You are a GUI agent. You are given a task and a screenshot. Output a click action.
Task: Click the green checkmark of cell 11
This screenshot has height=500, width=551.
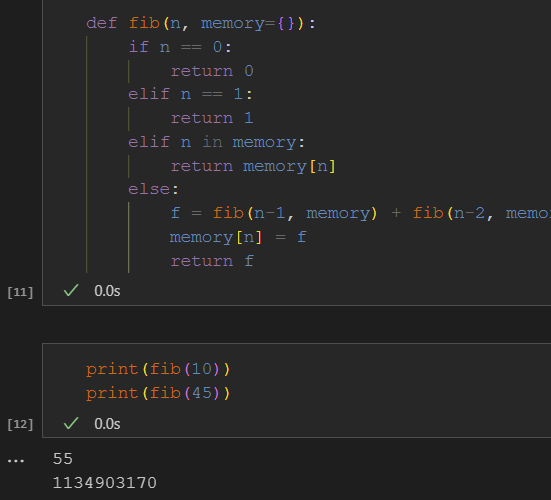pos(71,291)
